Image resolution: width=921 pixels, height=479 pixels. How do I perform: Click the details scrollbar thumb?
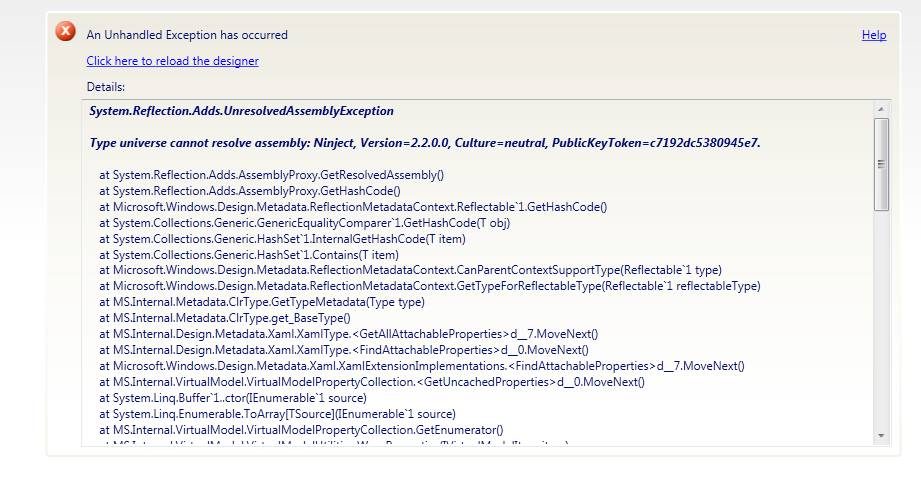click(881, 164)
